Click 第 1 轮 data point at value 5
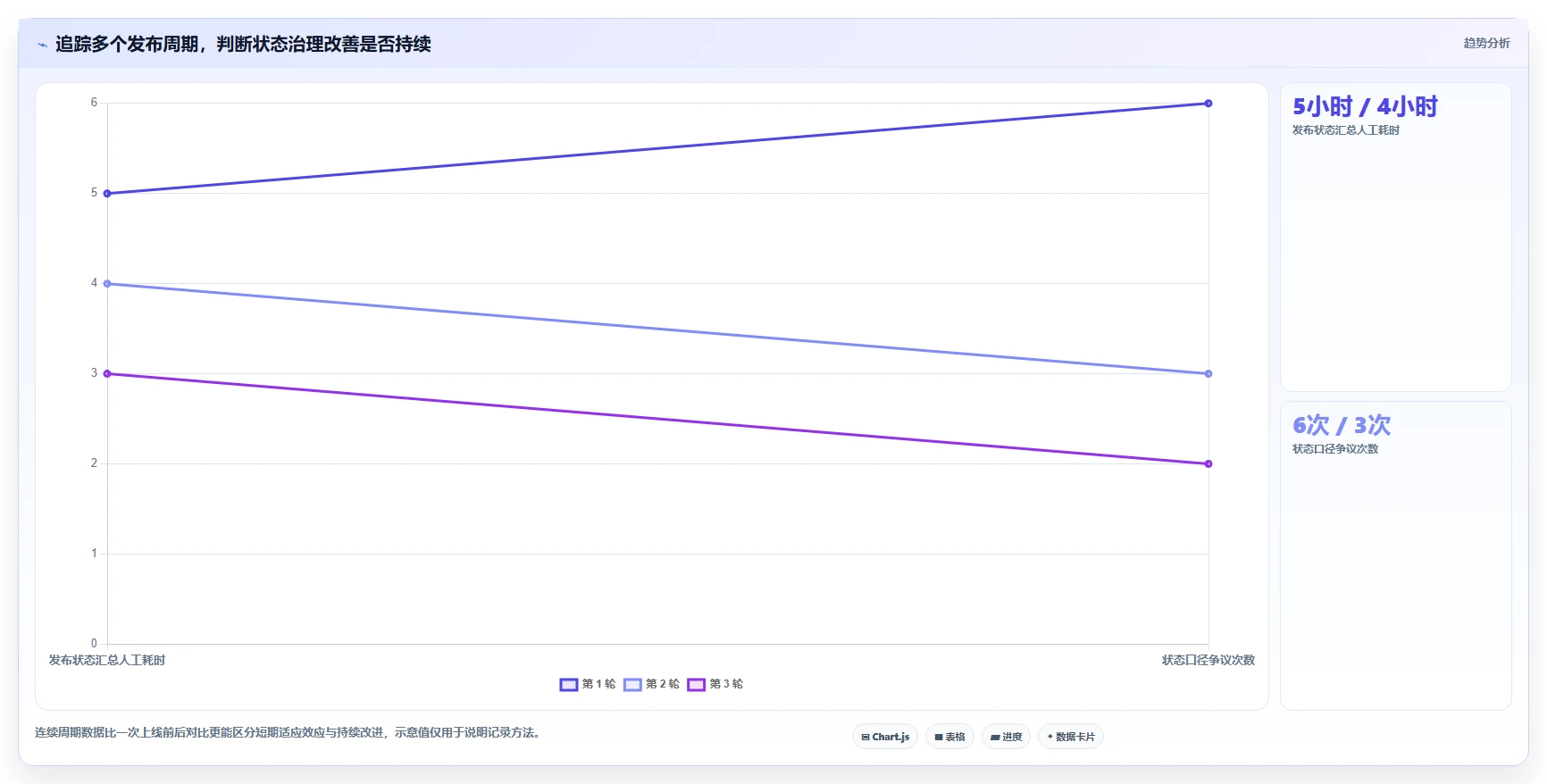The width and height of the screenshot is (1547, 784). pos(107,194)
